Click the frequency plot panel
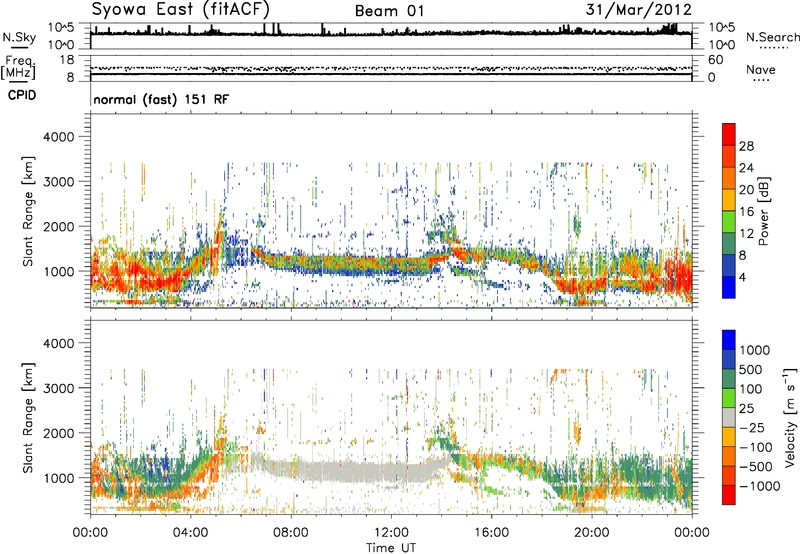 pyautogui.click(x=391, y=68)
